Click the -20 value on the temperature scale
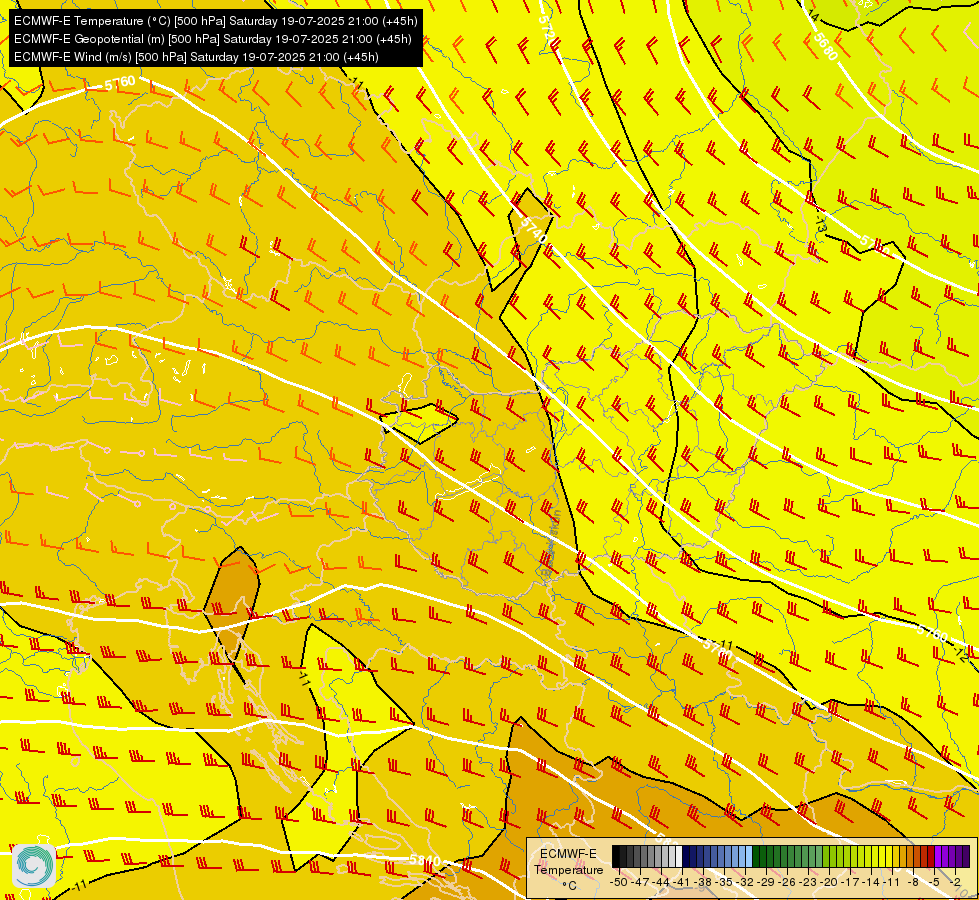This screenshot has height=900, width=979. tap(829, 882)
